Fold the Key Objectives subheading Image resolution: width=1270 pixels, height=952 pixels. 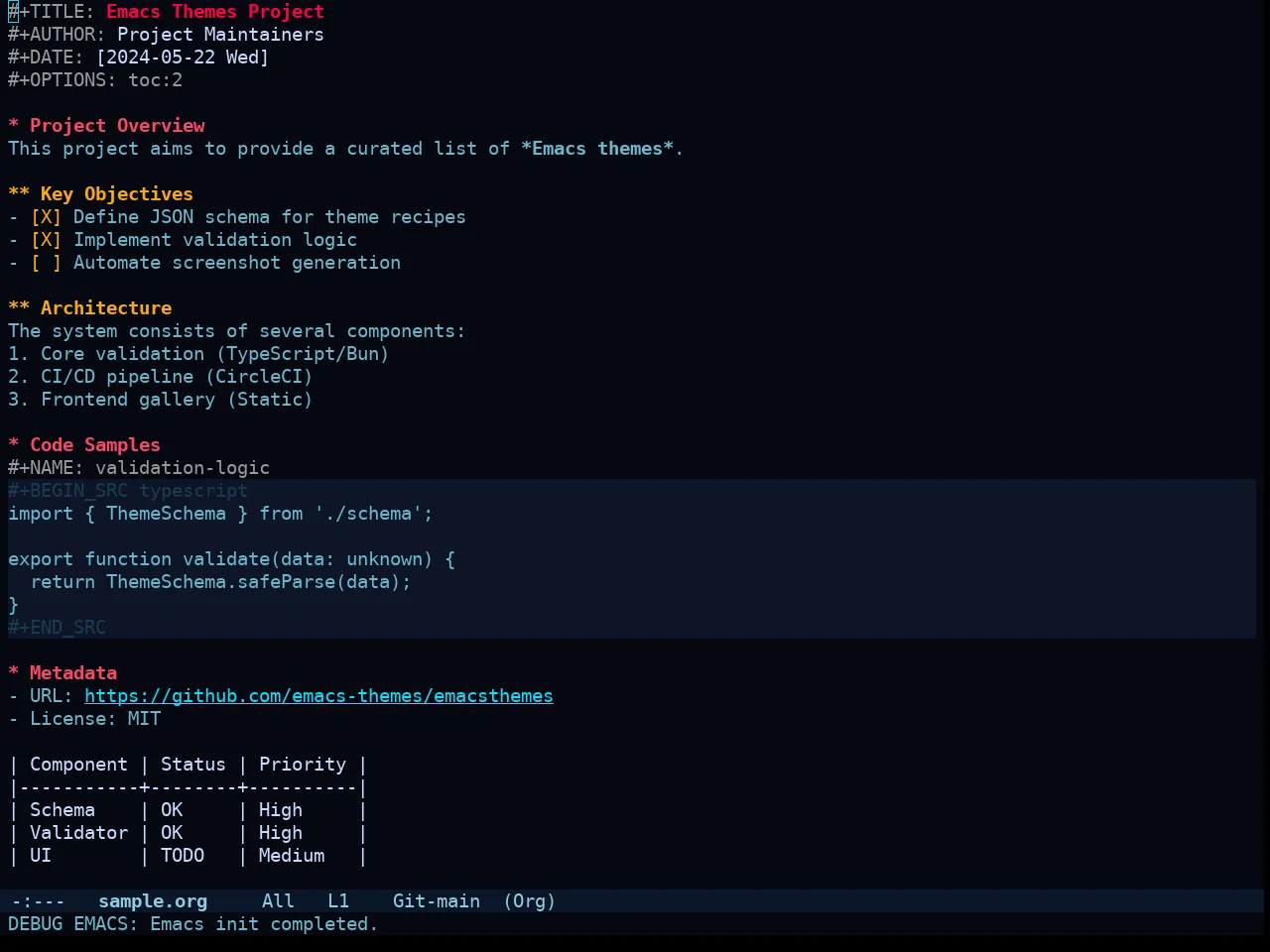click(x=100, y=194)
